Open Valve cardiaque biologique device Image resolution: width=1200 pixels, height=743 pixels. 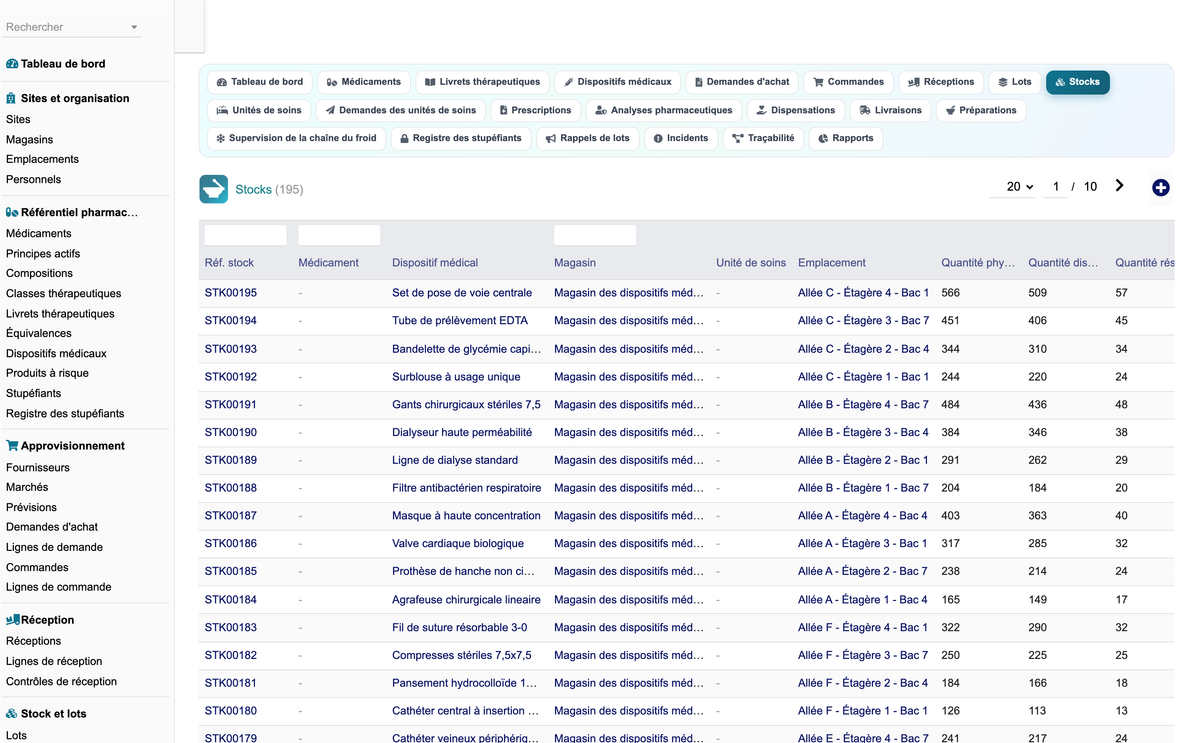click(458, 544)
